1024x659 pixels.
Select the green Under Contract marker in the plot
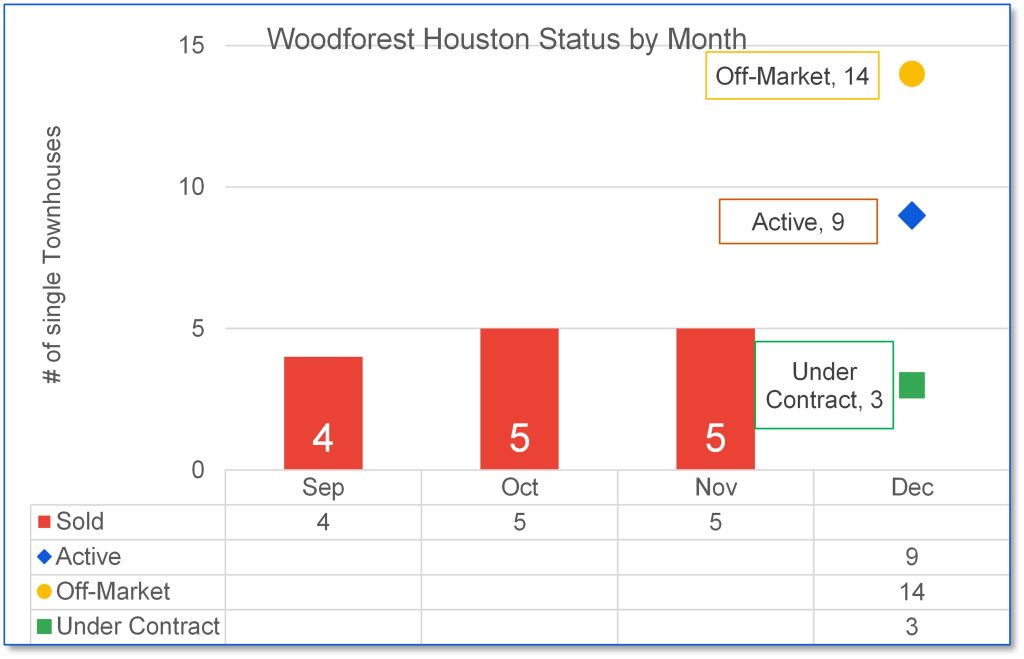[911, 385]
